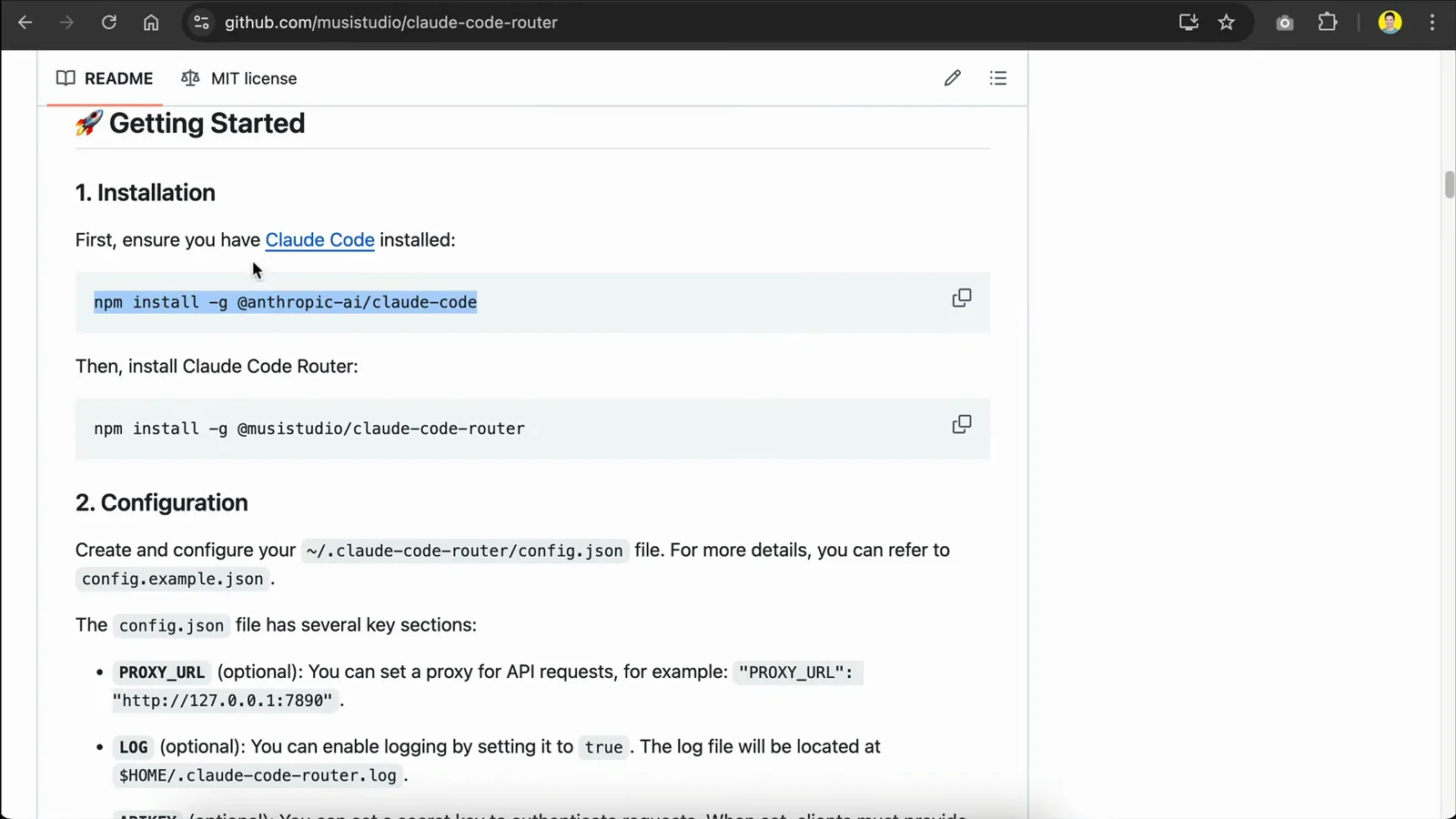Click the npm install claude-code-router command text
This screenshot has width=1456, height=819.
point(309,429)
